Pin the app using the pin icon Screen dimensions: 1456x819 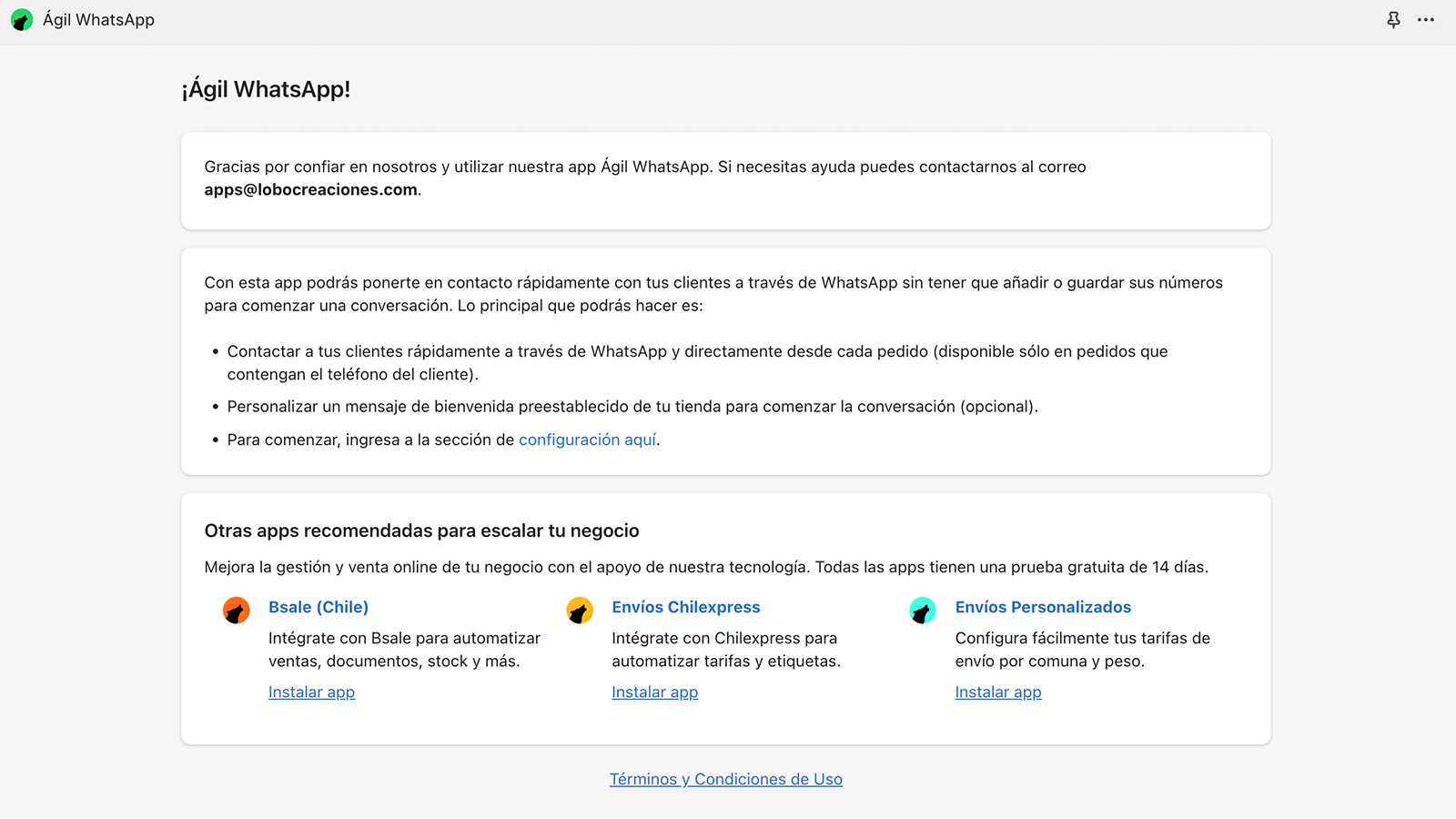(1393, 20)
